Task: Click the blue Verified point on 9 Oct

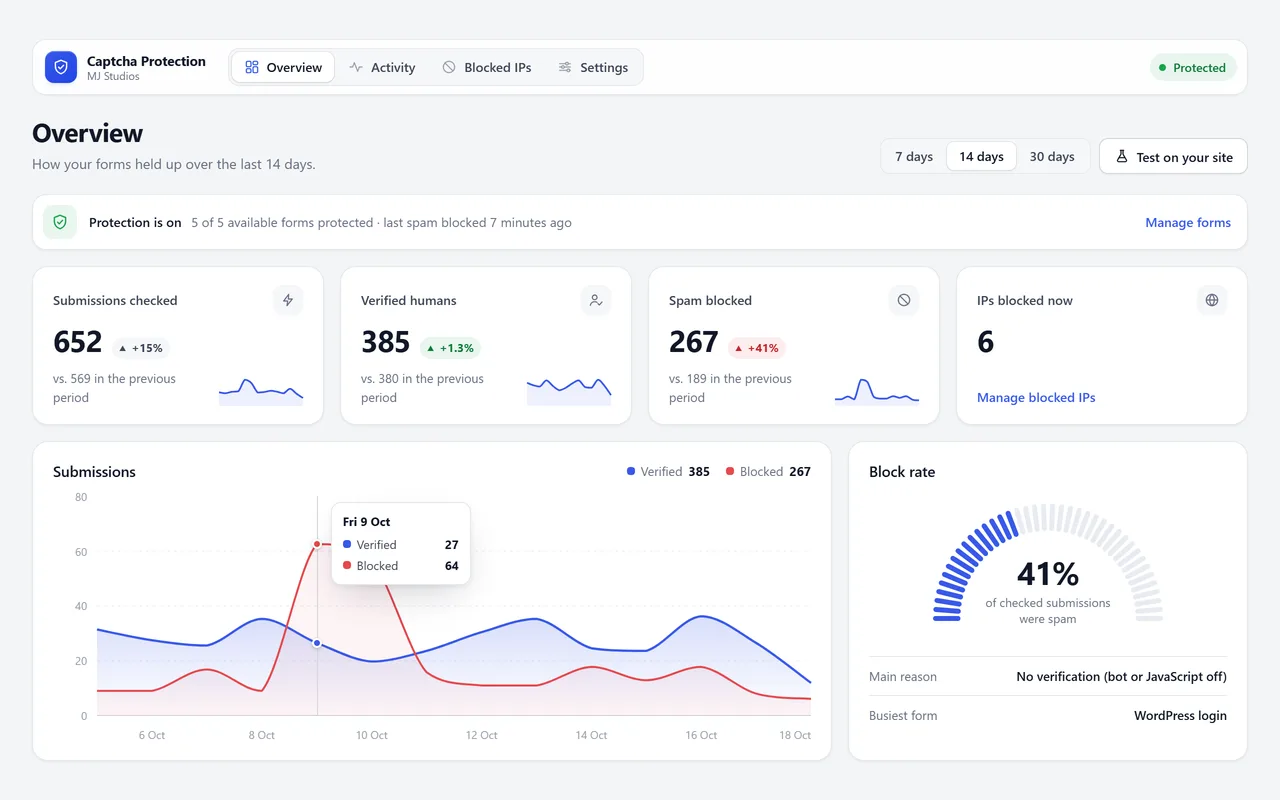Action: click(317, 643)
